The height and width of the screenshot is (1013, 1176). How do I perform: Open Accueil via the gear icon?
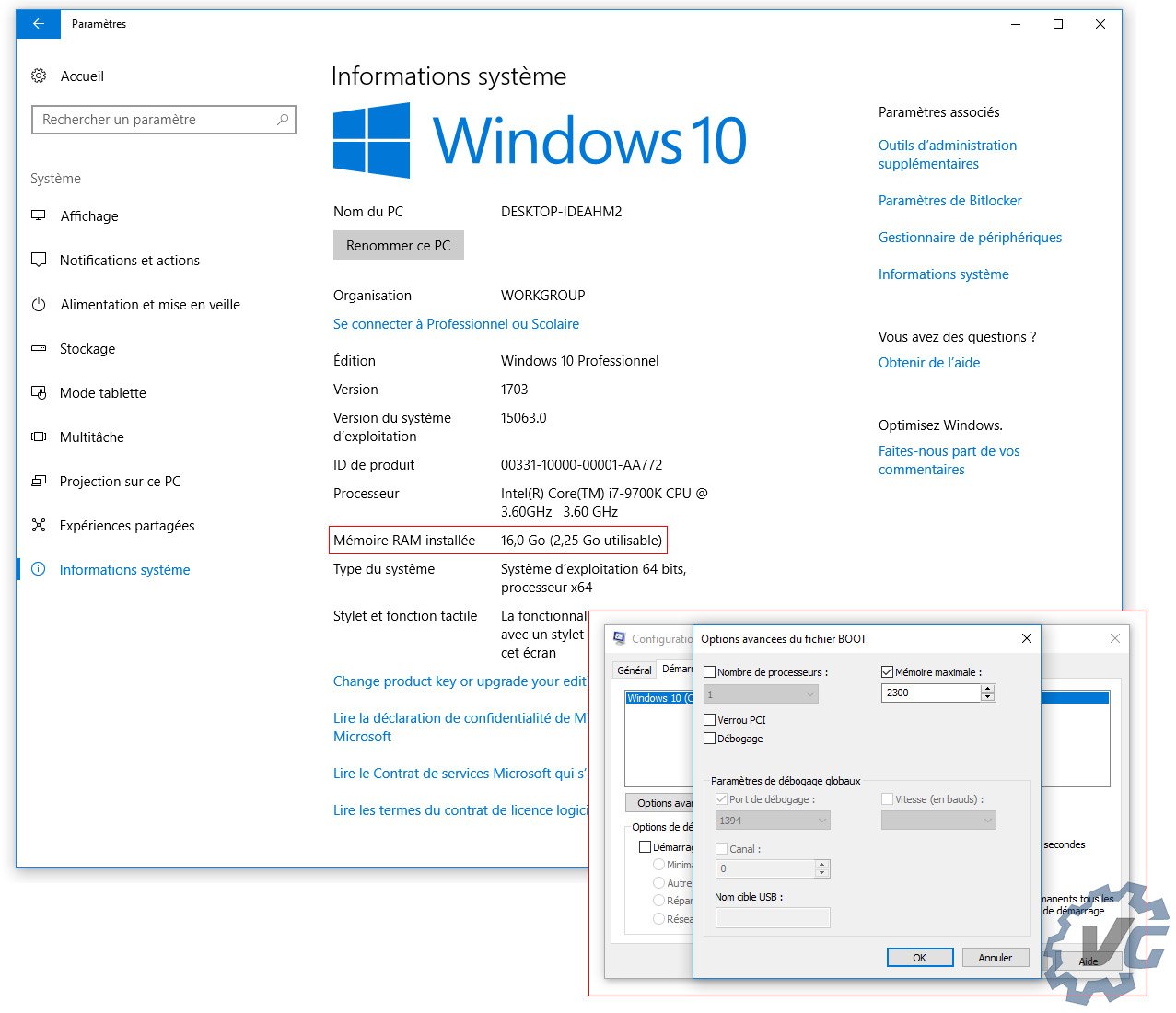(39, 76)
